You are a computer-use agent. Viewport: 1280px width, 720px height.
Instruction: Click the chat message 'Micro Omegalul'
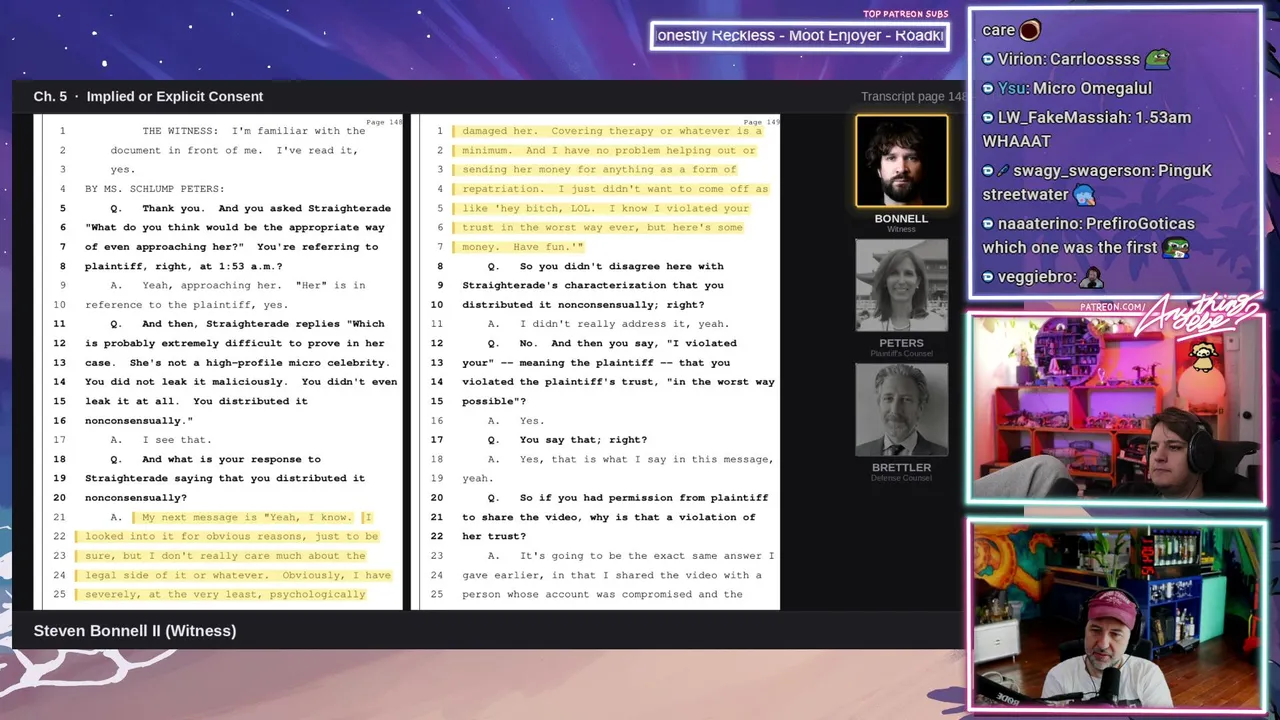(x=1092, y=88)
